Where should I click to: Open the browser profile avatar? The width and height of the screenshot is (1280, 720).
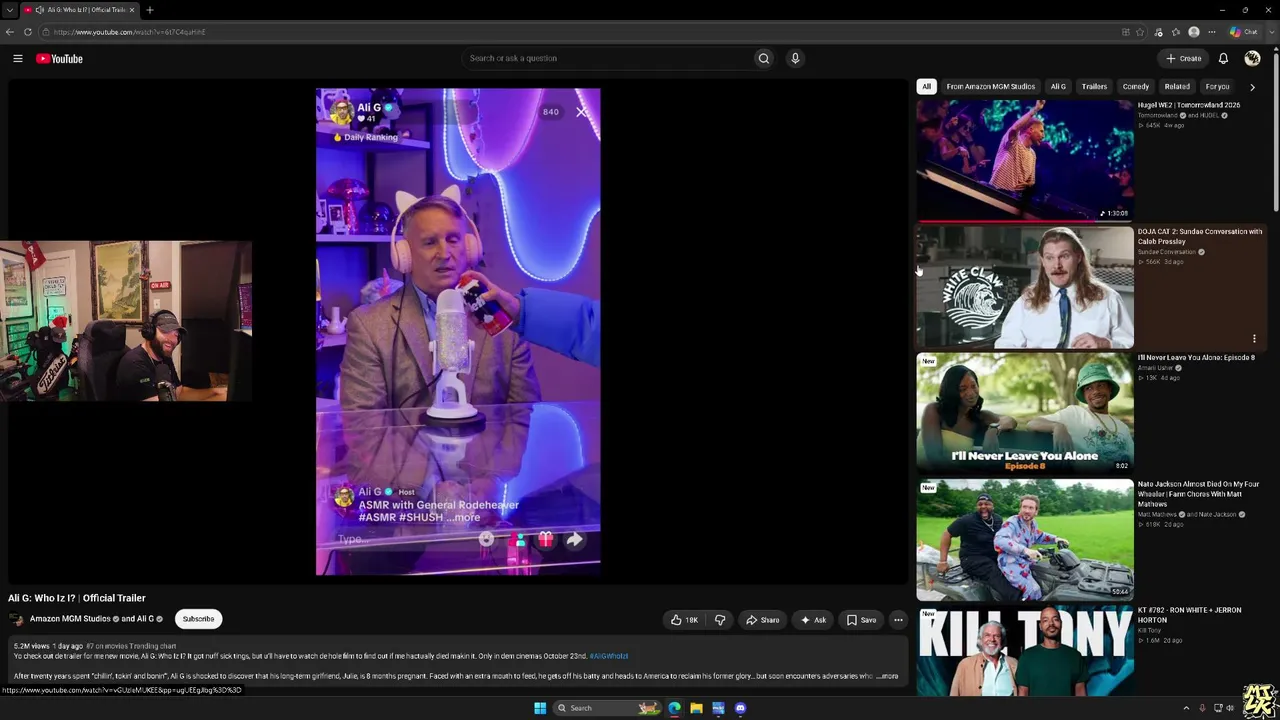pyautogui.click(x=1194, y=32)
